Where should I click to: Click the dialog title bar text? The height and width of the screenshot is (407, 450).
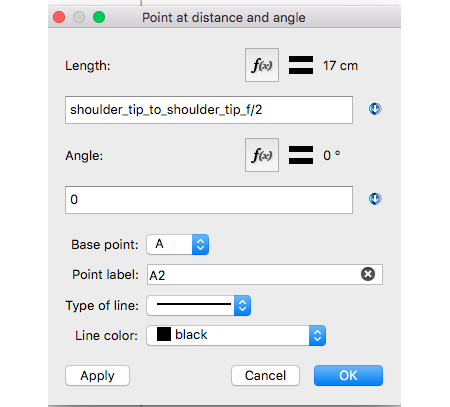click(224, 18)
